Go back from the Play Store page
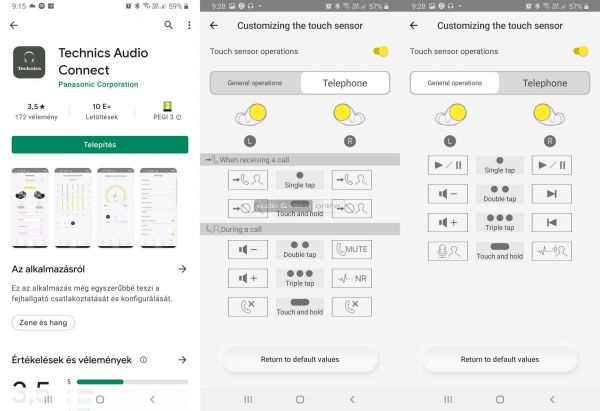The width and height of the screenshot is (600, 411). tap(14, 26)
